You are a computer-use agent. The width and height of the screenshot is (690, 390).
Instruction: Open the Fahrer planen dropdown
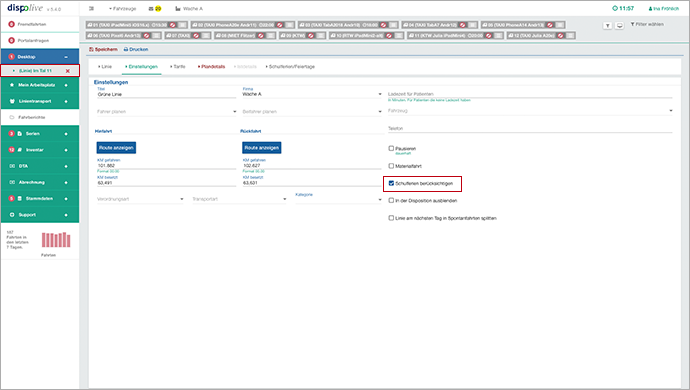166,112
